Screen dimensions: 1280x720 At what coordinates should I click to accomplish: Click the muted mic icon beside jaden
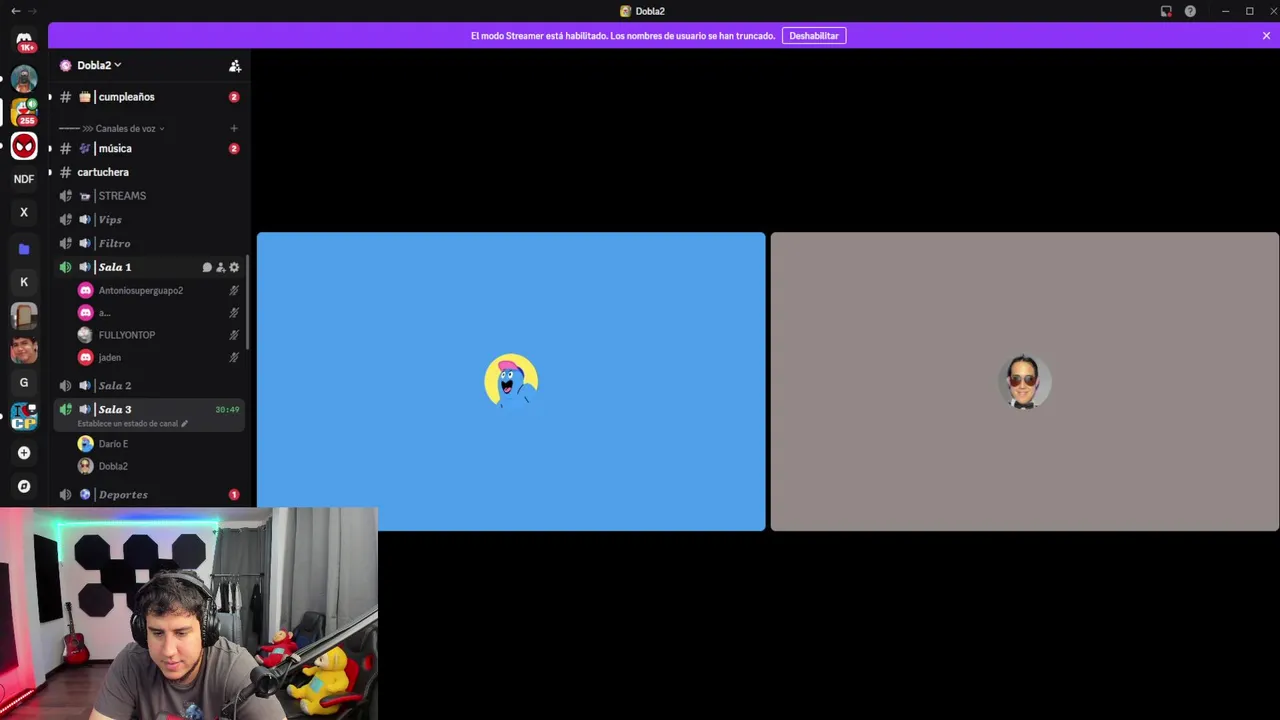click(x=234, y=357)
